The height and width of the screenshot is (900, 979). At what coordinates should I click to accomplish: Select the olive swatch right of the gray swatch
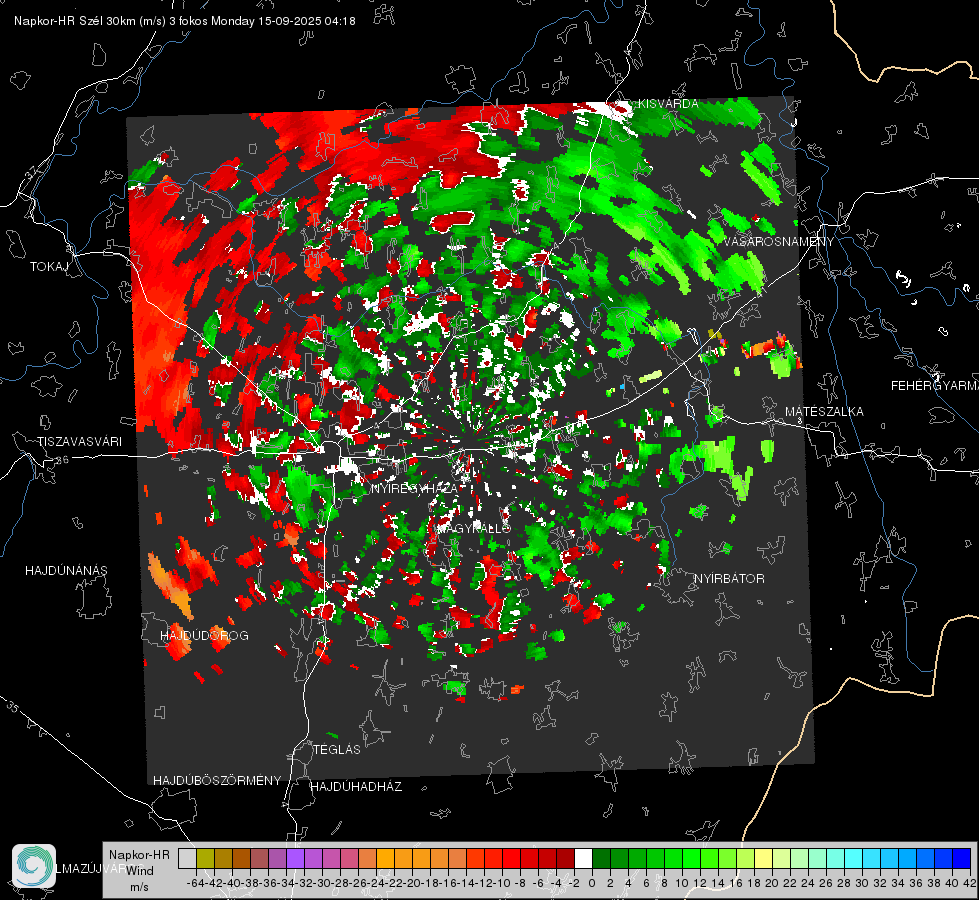click(205, 858)
